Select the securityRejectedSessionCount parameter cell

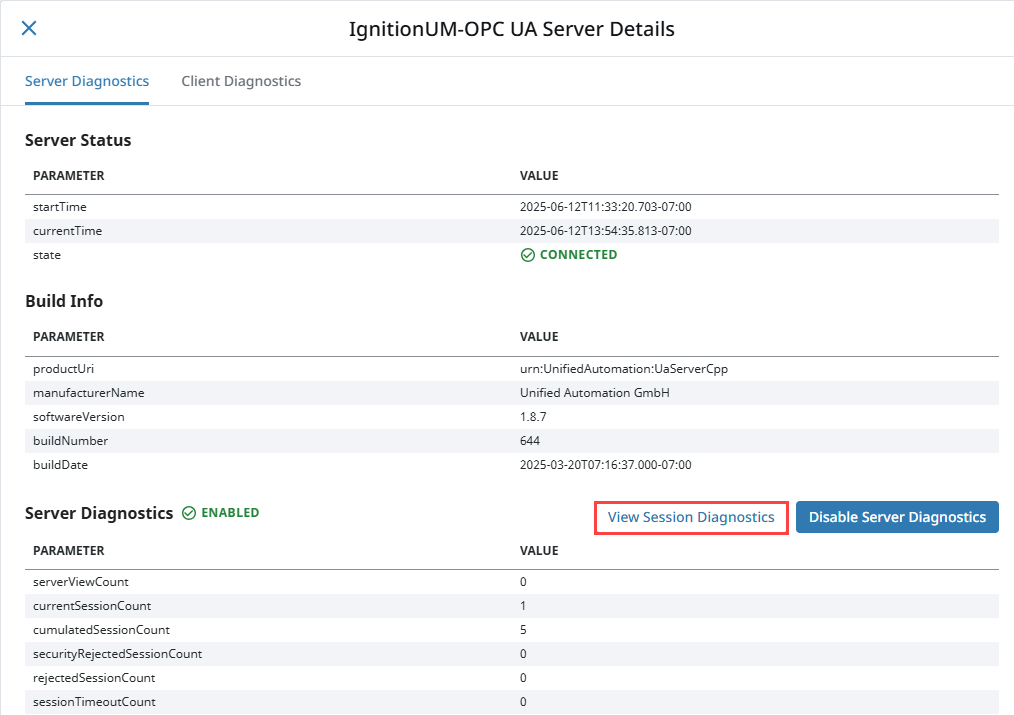tap(117, 654)
